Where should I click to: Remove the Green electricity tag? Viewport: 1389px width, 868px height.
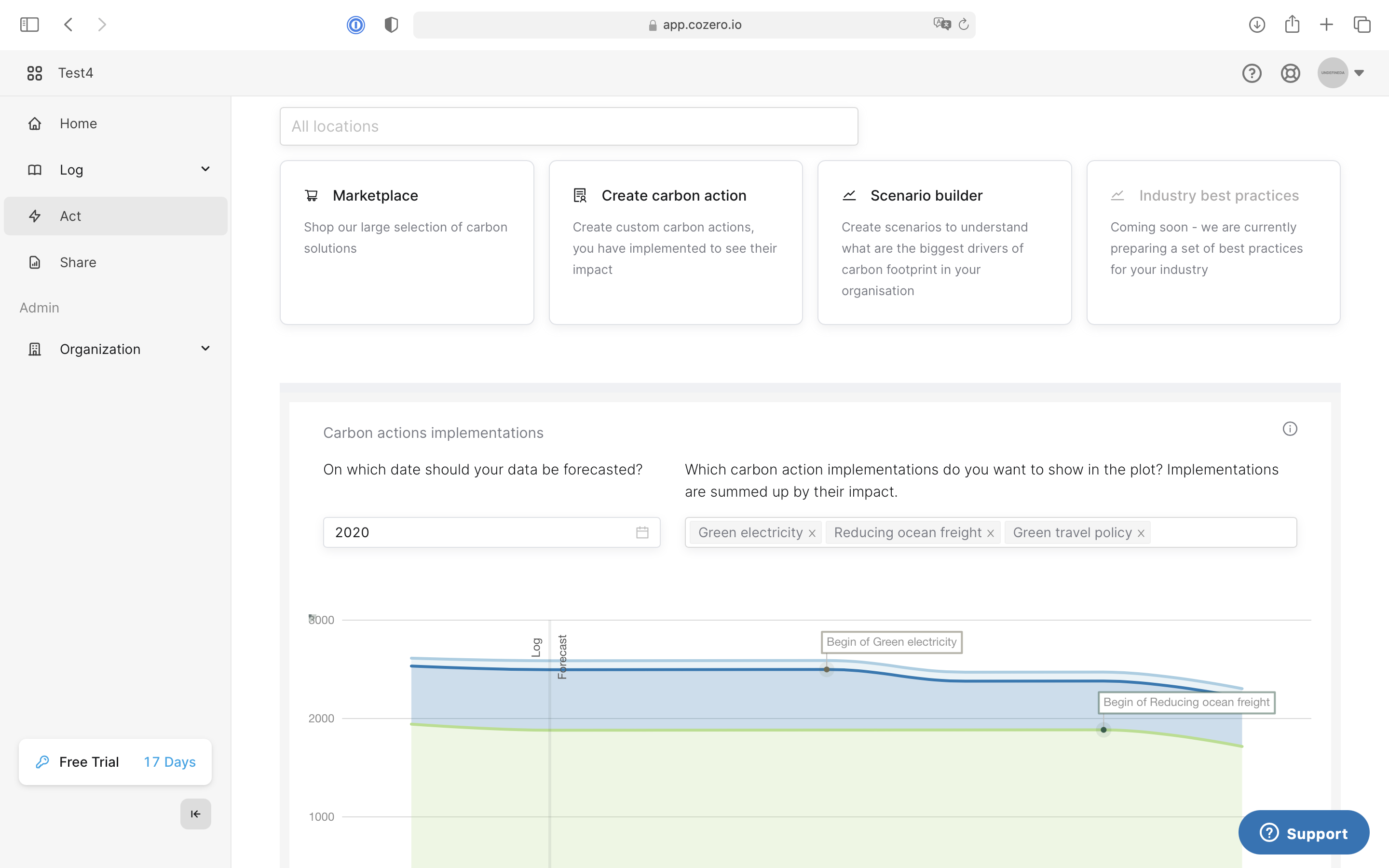tap(812, 533)
